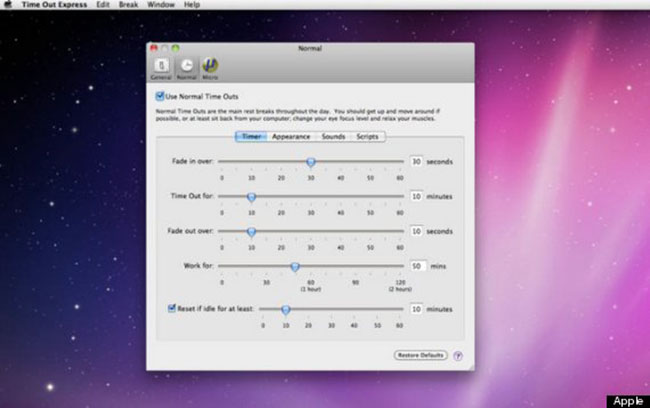This screenshot has height=408, width=650.
Task: Open the Window menu
Action: tap(161, 5)
